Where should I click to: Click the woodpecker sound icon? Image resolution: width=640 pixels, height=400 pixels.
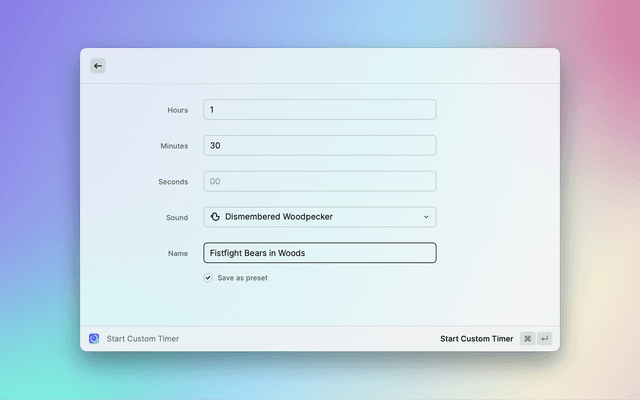pos(215,217)
